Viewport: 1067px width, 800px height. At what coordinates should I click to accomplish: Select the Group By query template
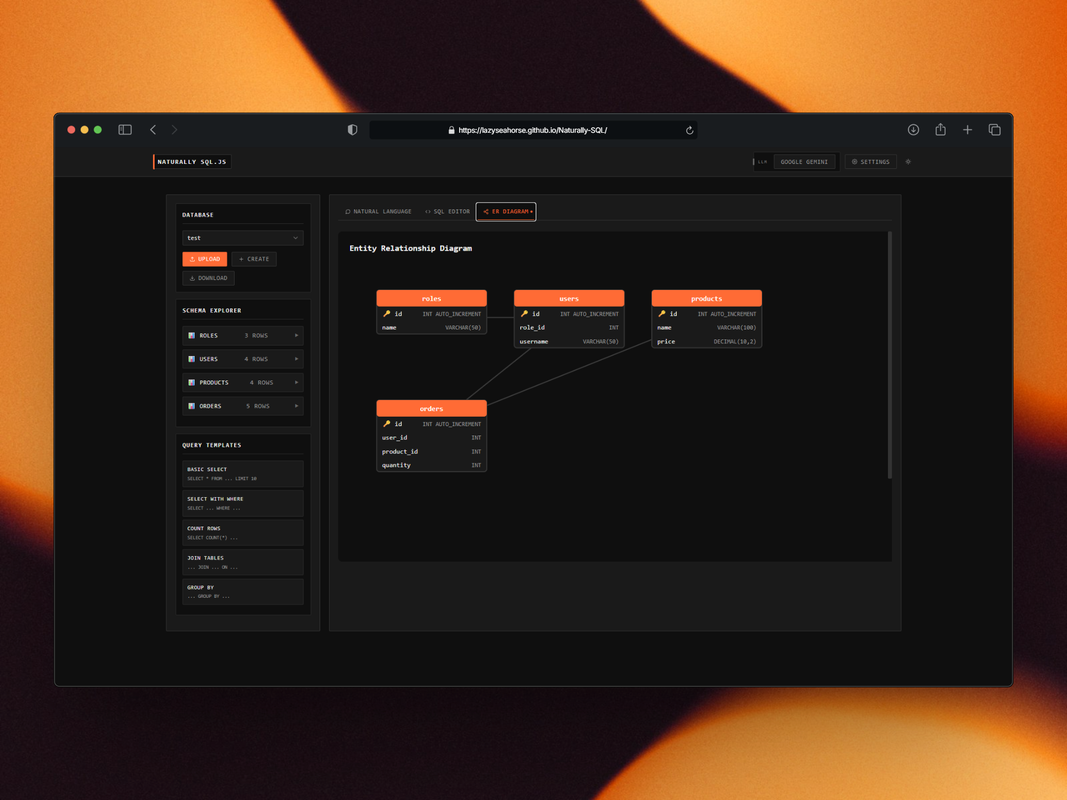coord(242,592)
